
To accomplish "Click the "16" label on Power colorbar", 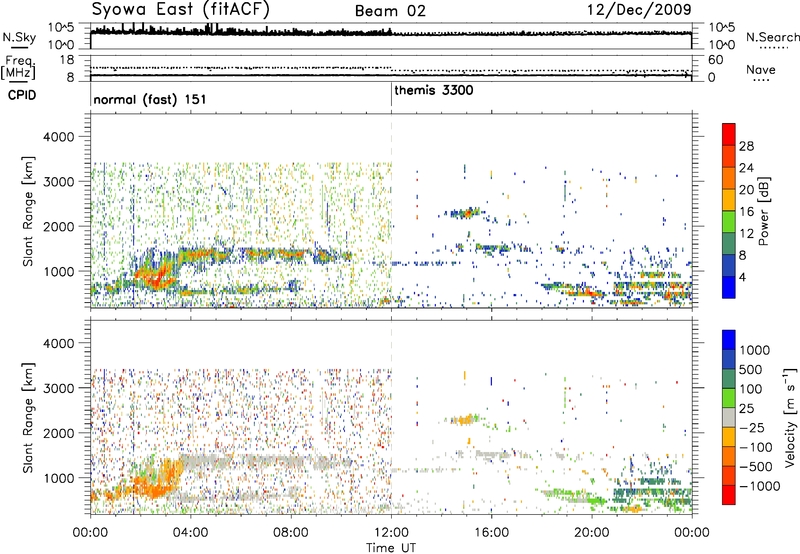I will click(x=746, y=212).
